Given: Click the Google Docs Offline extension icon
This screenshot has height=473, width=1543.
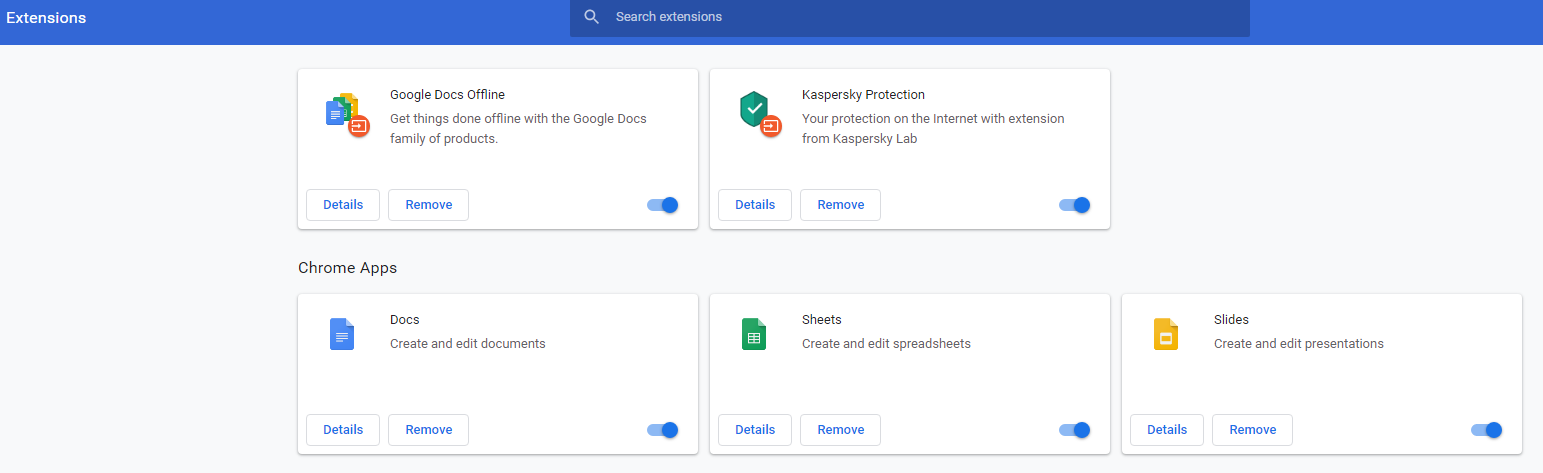Looking at the screenshot, I should [346, 113].
